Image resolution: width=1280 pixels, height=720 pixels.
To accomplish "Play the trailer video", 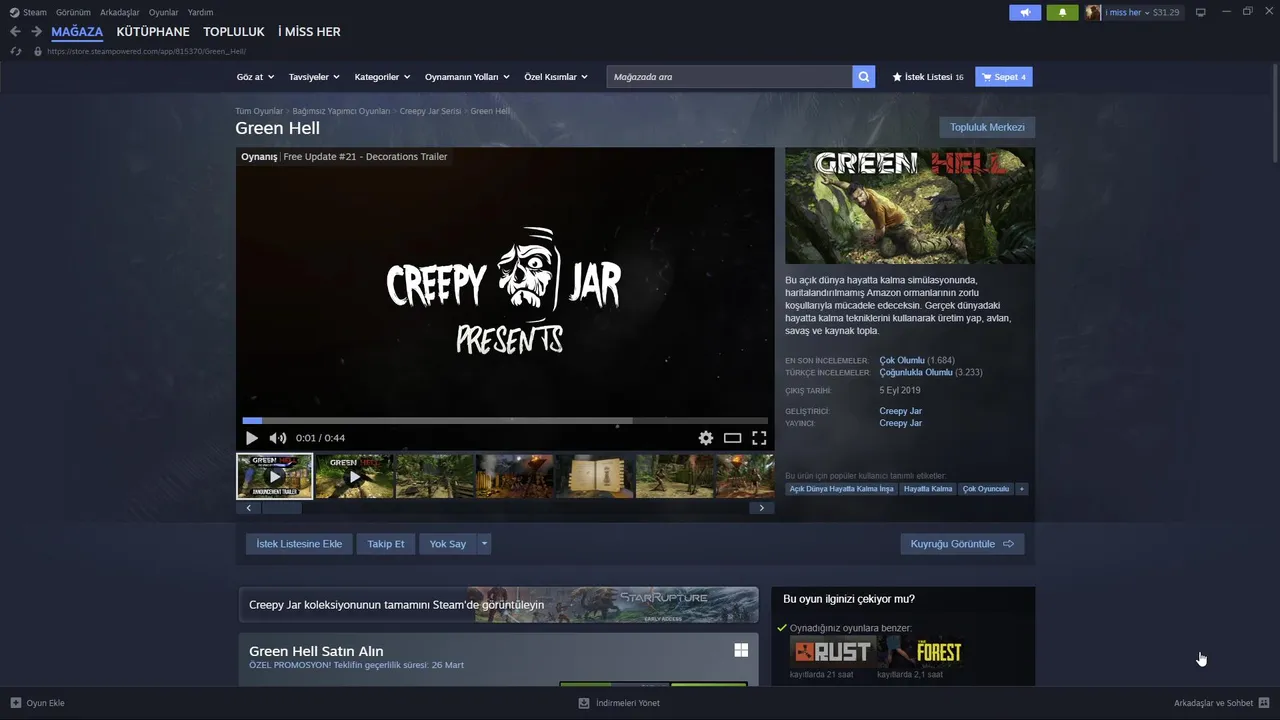I will coord(251,438).
